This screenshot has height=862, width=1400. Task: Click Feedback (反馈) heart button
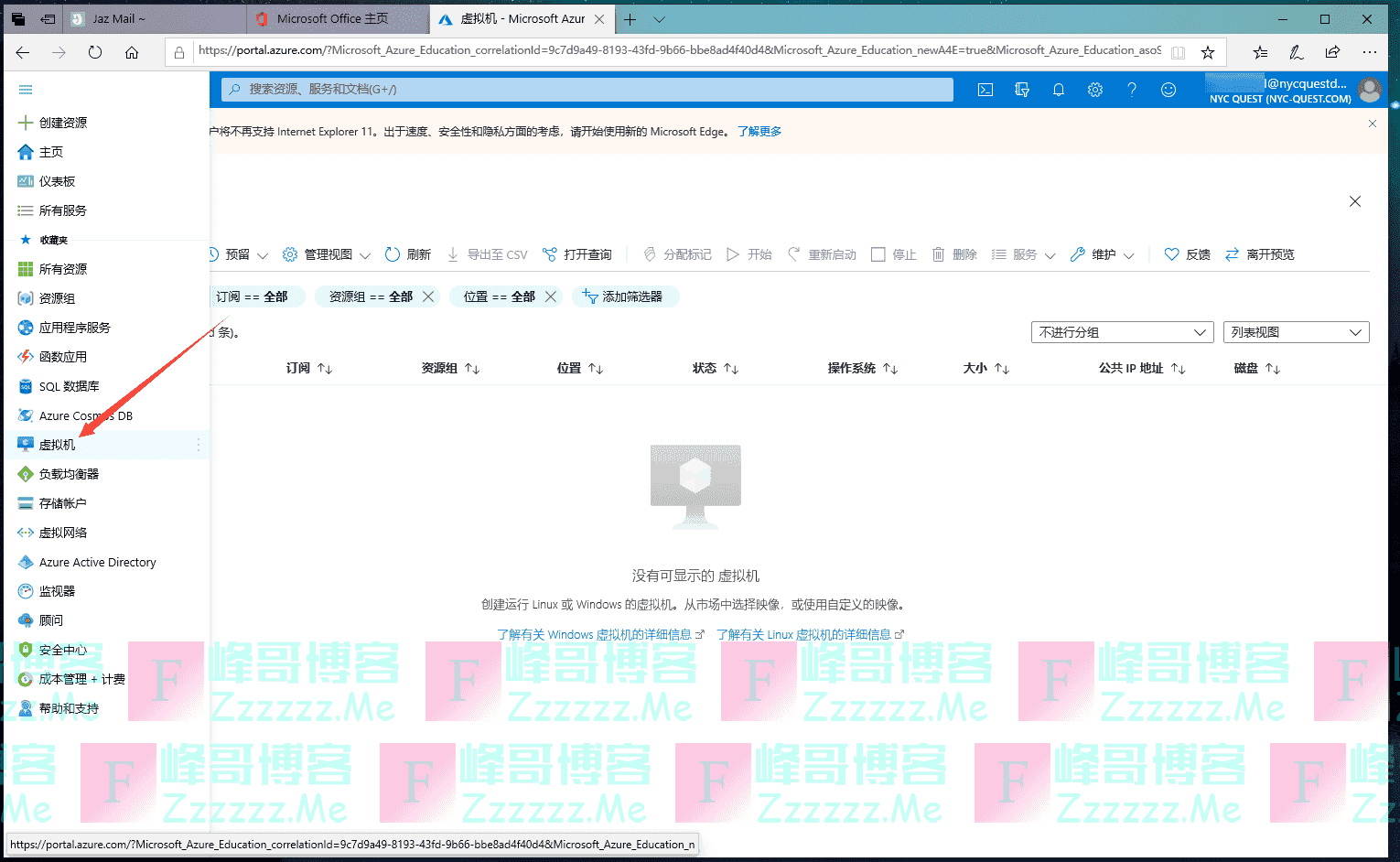click(1187, 254)
